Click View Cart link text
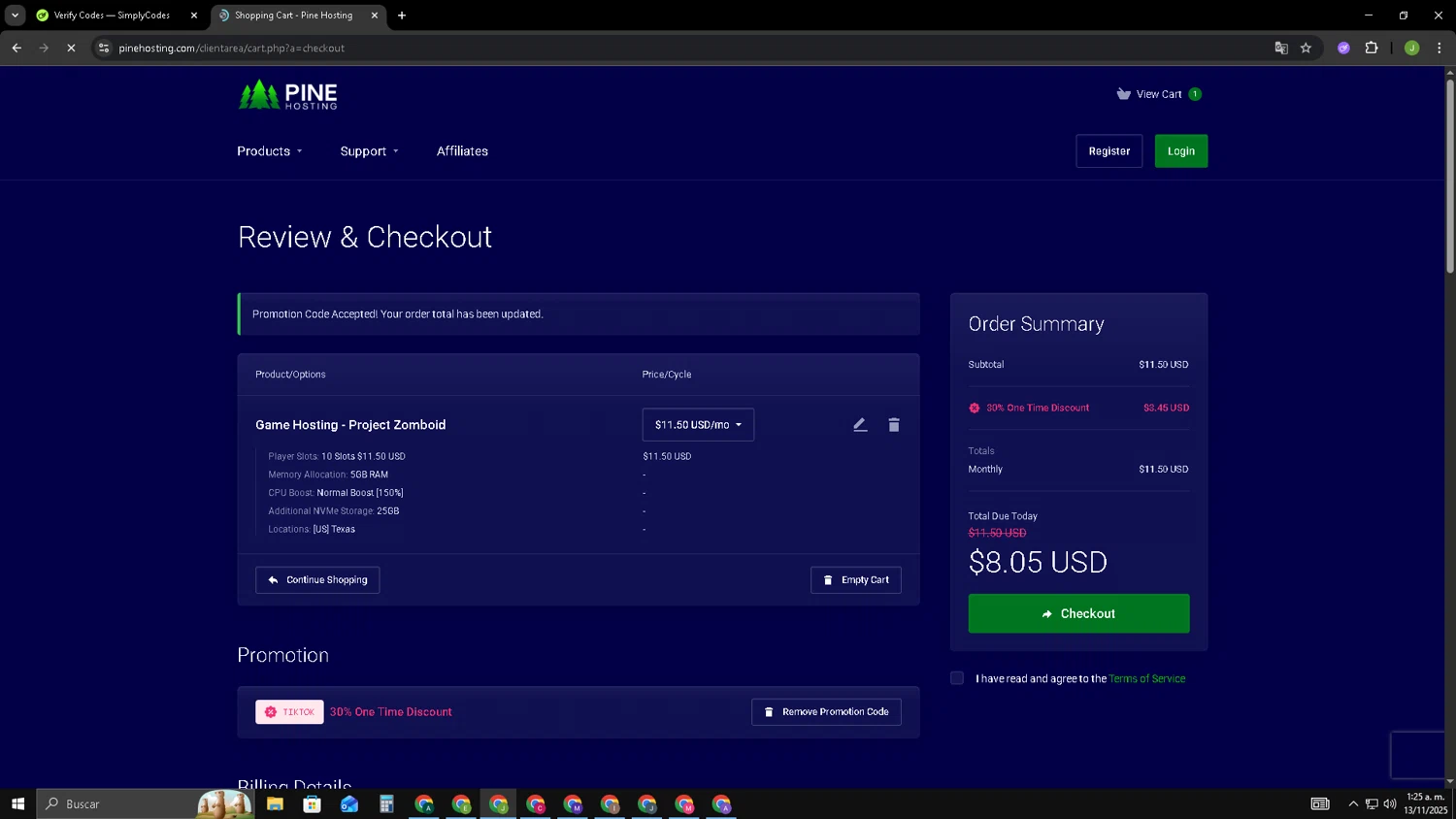The height and width of the screenshot is (819, 1456). pyautogui.click(x=1159, y=94)
